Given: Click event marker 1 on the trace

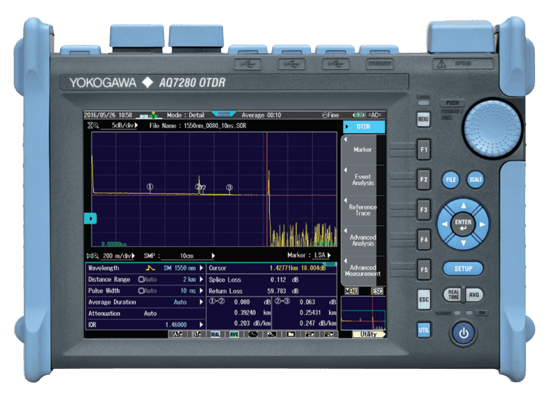Looking at the screenshot, I should coord(150,187).
